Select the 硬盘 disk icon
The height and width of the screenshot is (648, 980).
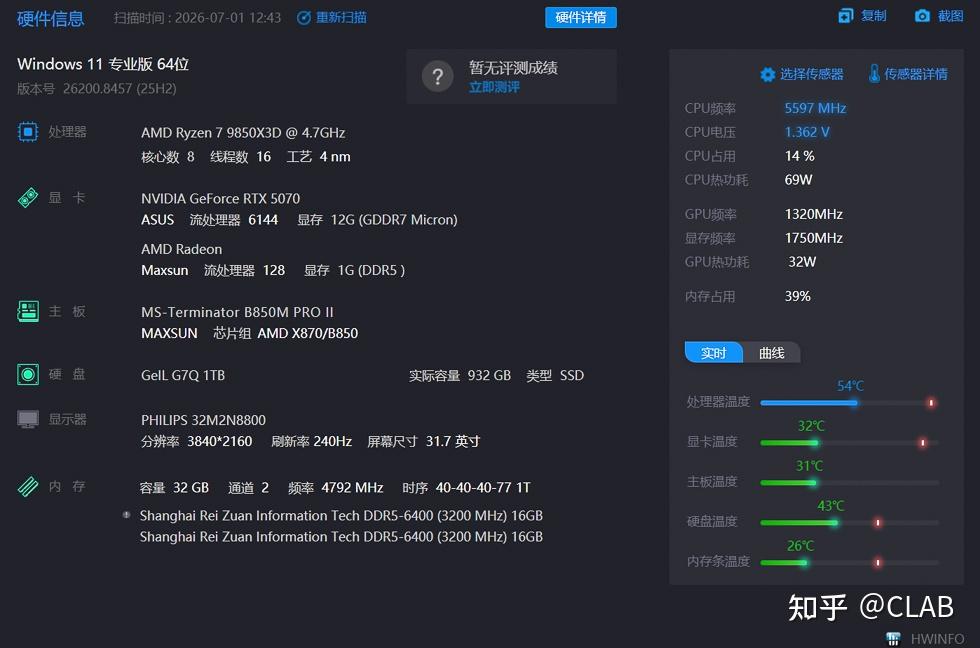pos(28,374)
